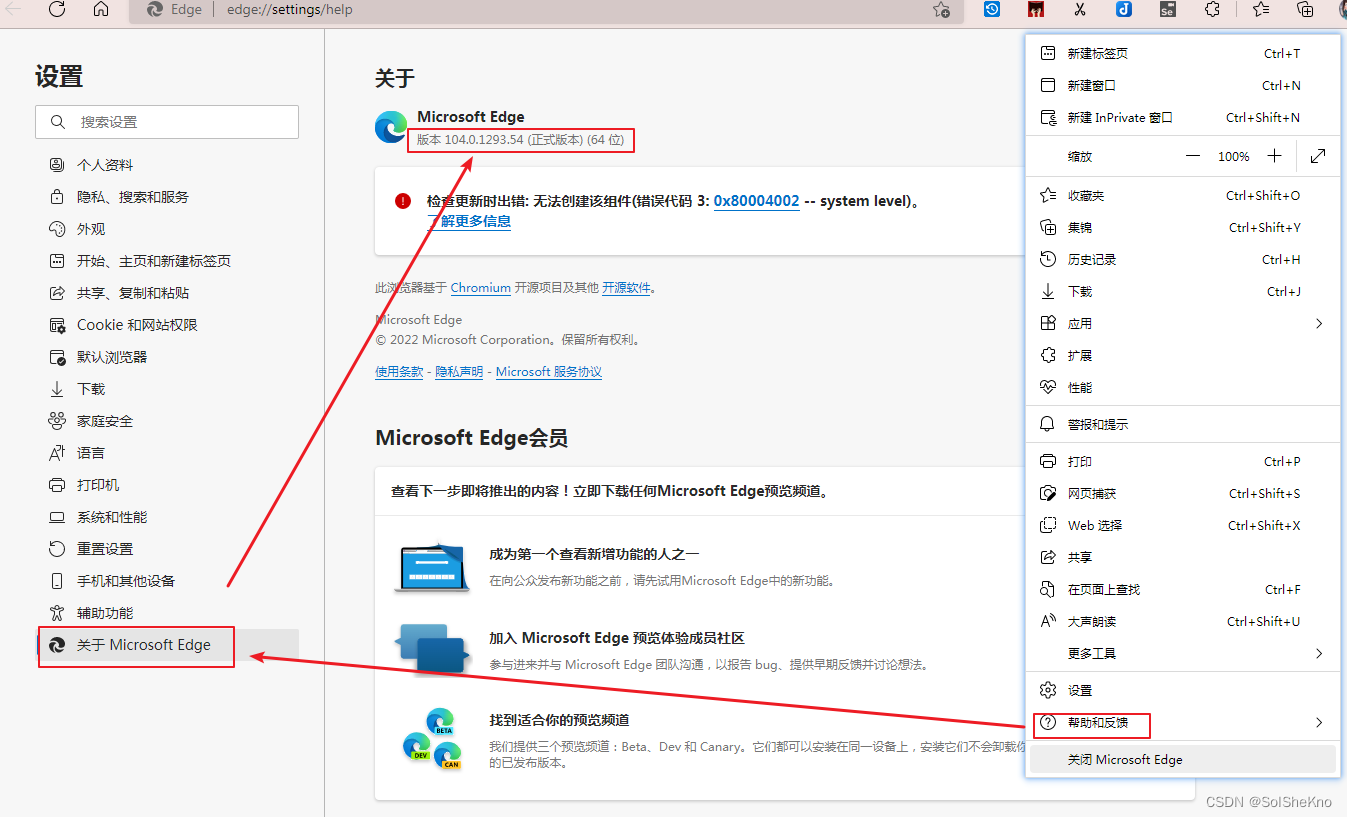Open 重置设置 settings section

[x=167, y=549]
